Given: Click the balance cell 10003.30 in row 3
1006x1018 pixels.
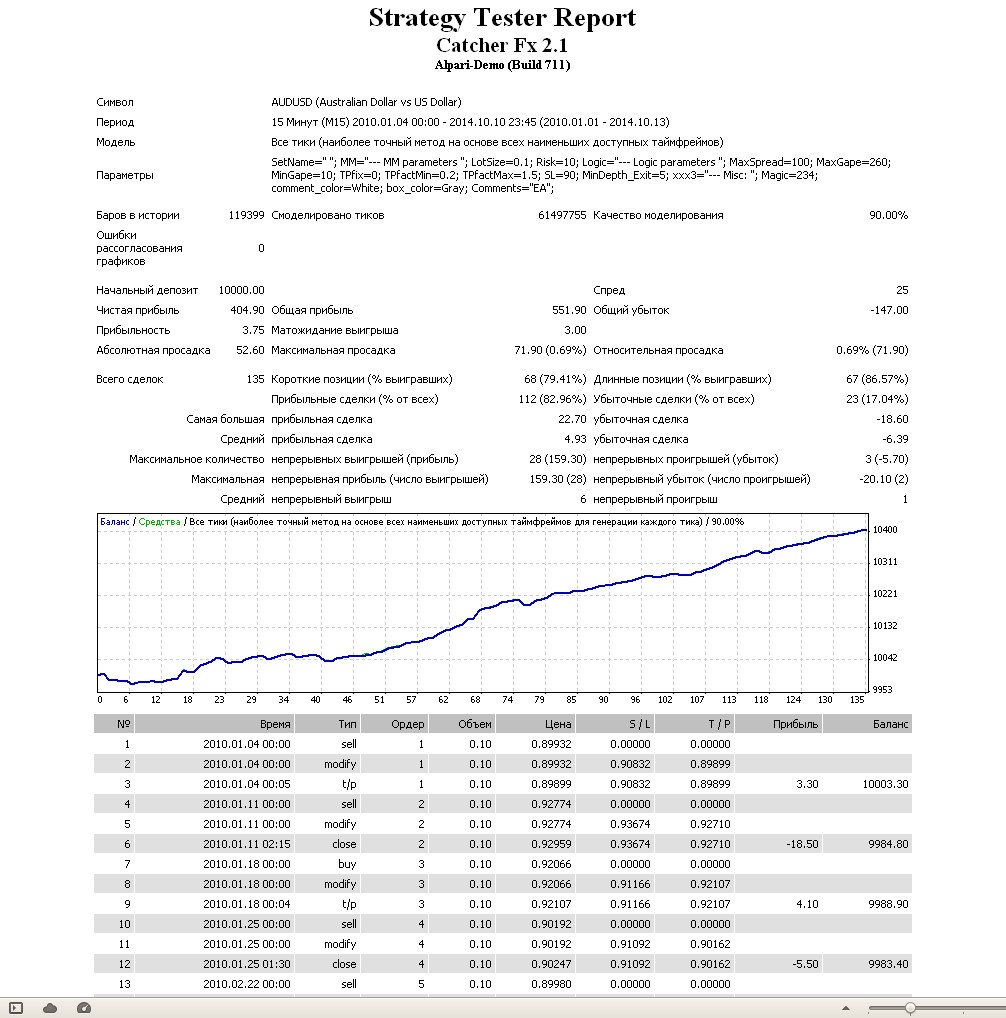Looking at the screenshot, I should [885, 784].
